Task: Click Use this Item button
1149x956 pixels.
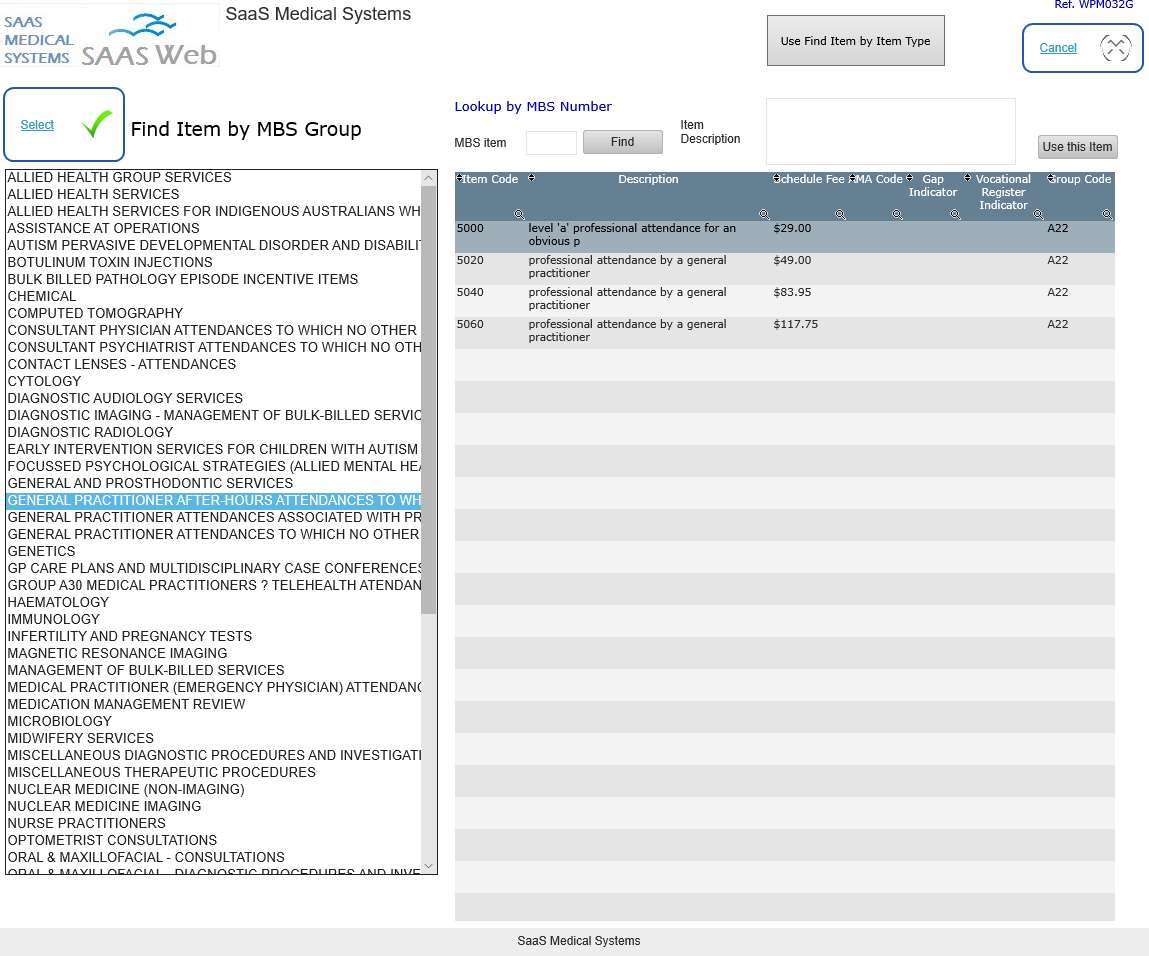Action: (x=1077, y=147)
